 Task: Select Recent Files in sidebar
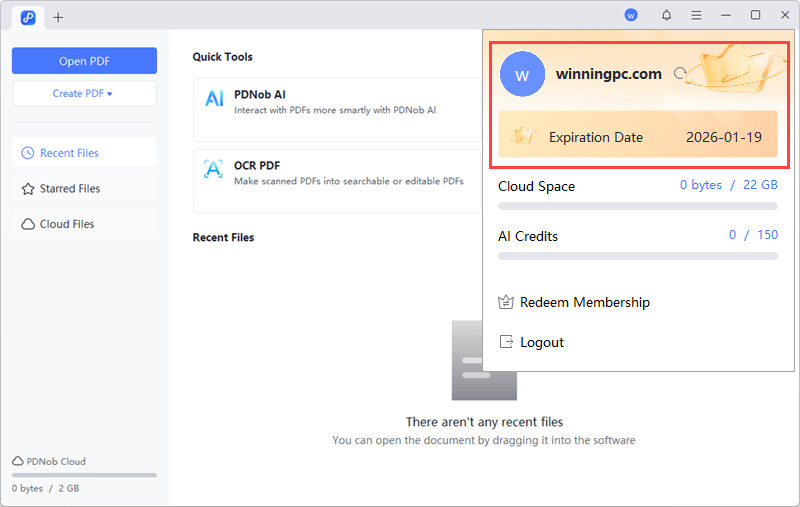pos(84,153)
